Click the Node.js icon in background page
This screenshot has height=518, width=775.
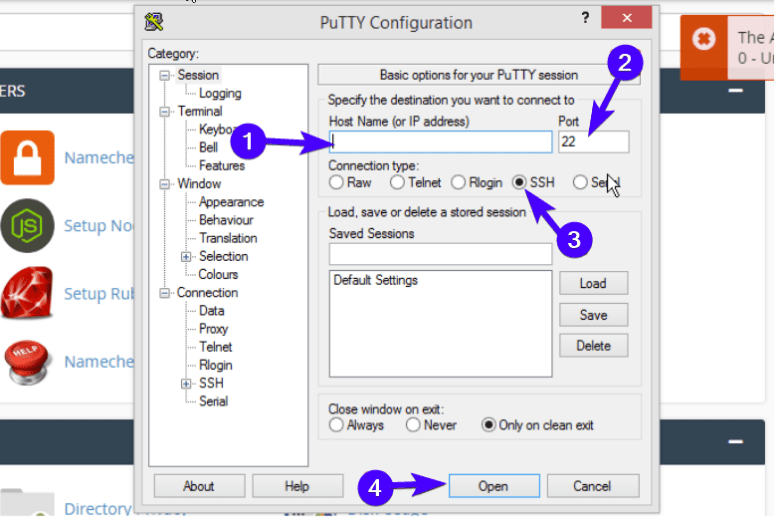click(28, 226)
